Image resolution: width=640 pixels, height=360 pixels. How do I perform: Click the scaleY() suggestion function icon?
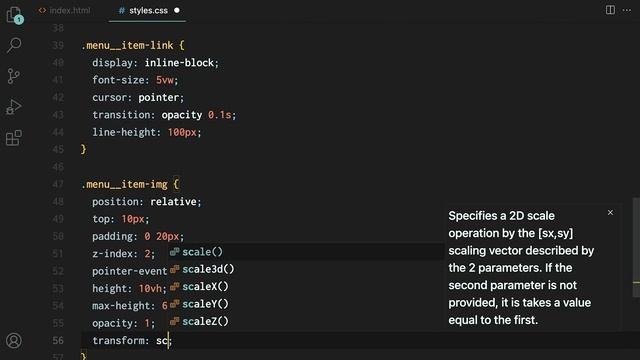(x=175, y=304)
